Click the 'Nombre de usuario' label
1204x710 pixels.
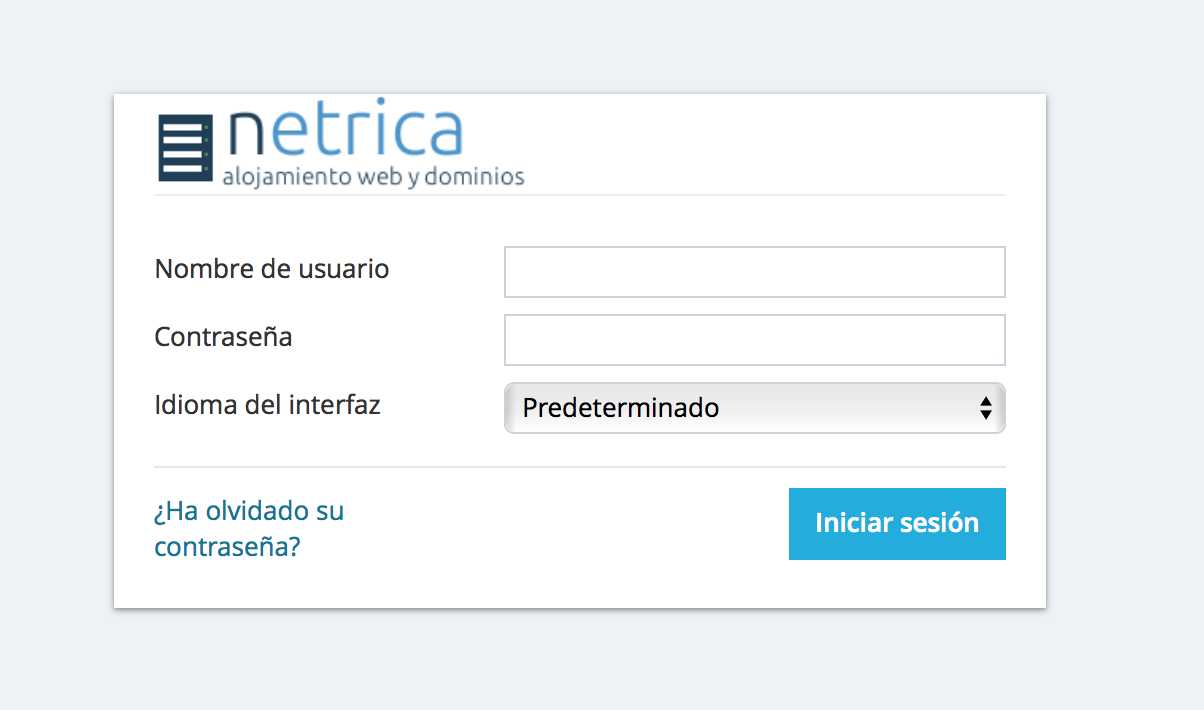pyautogui.click(x=272, y=269)
